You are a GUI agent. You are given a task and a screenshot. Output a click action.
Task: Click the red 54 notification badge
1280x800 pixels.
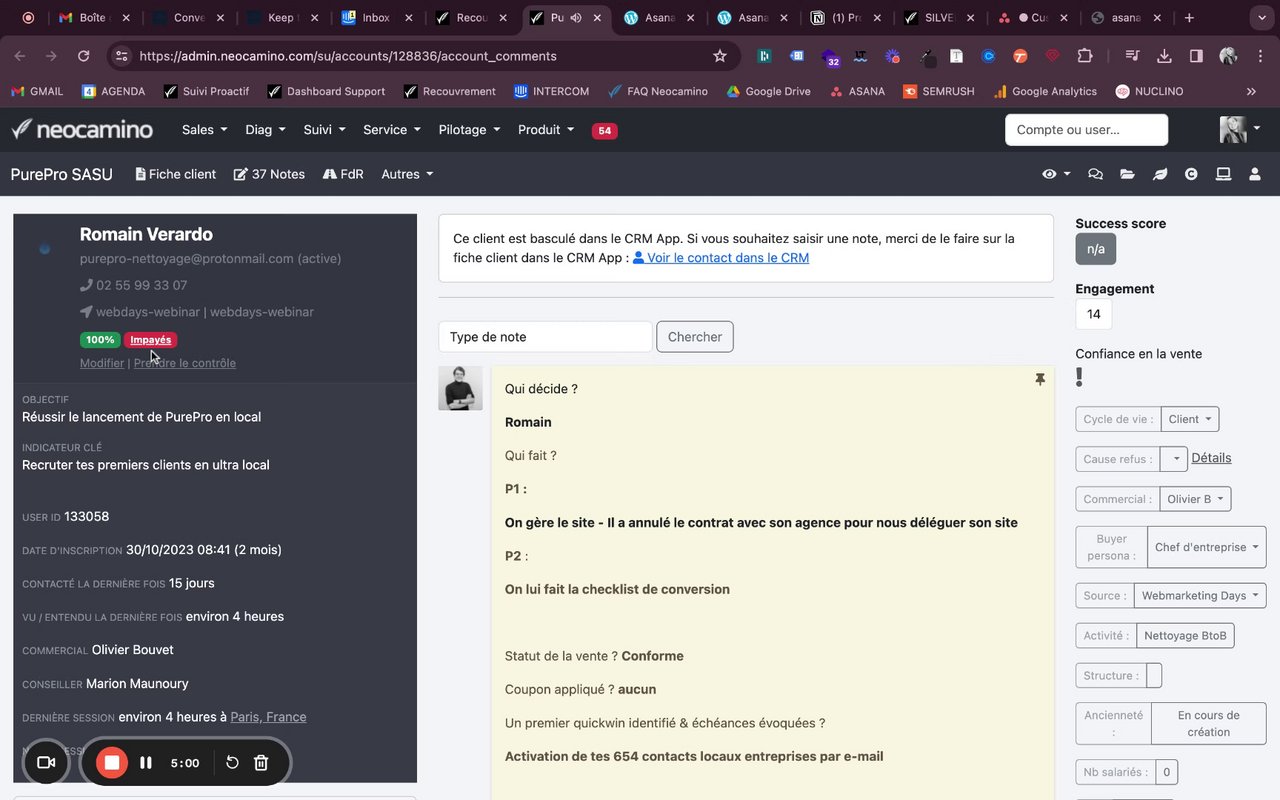coord(604,131)
